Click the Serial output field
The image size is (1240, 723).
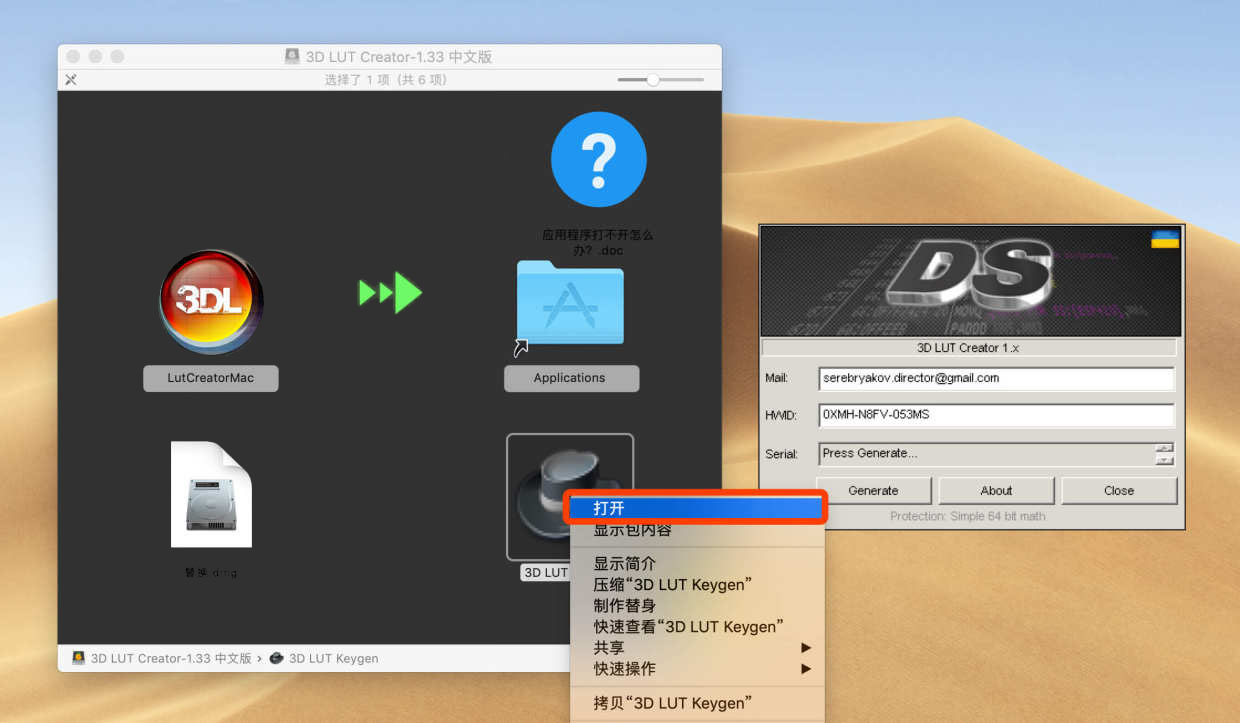[x=987, y=454]
